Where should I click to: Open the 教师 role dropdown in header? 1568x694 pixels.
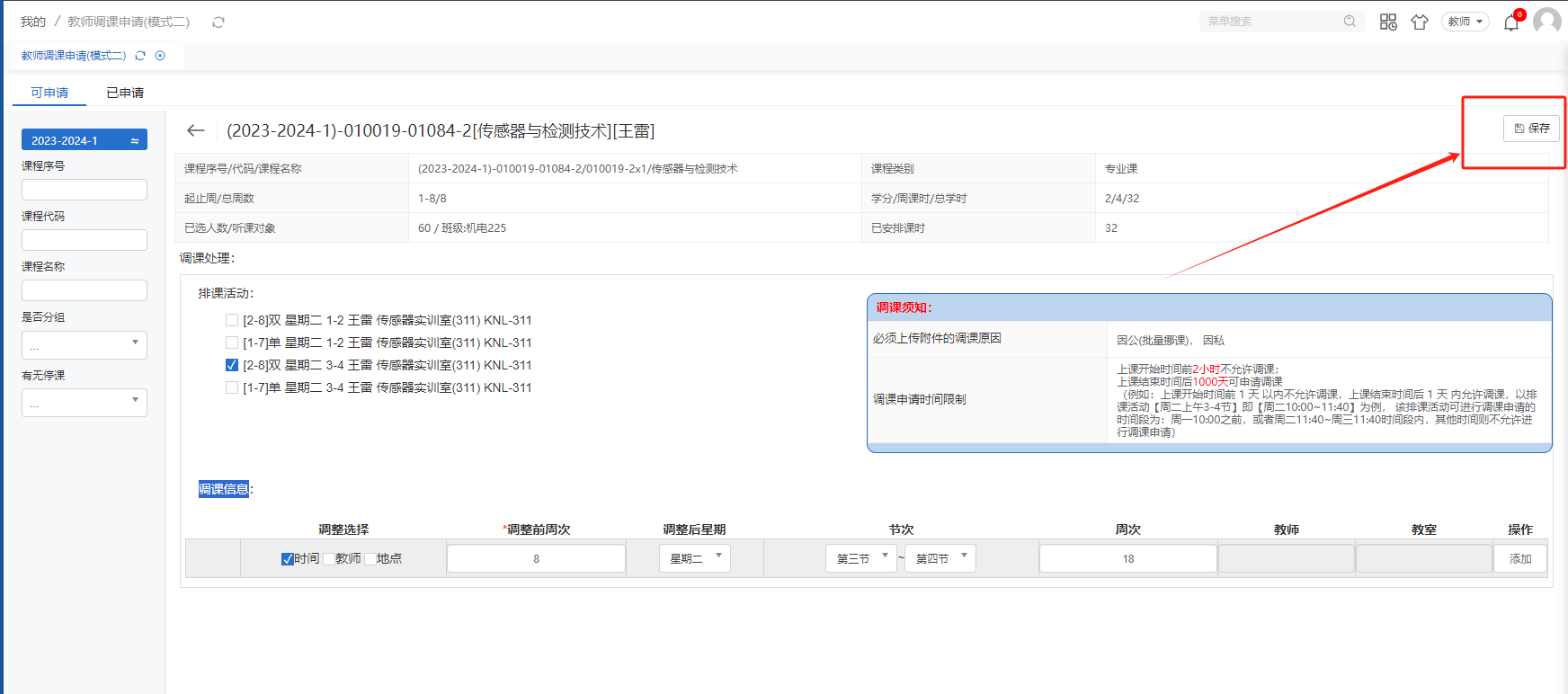point(1465,22)
